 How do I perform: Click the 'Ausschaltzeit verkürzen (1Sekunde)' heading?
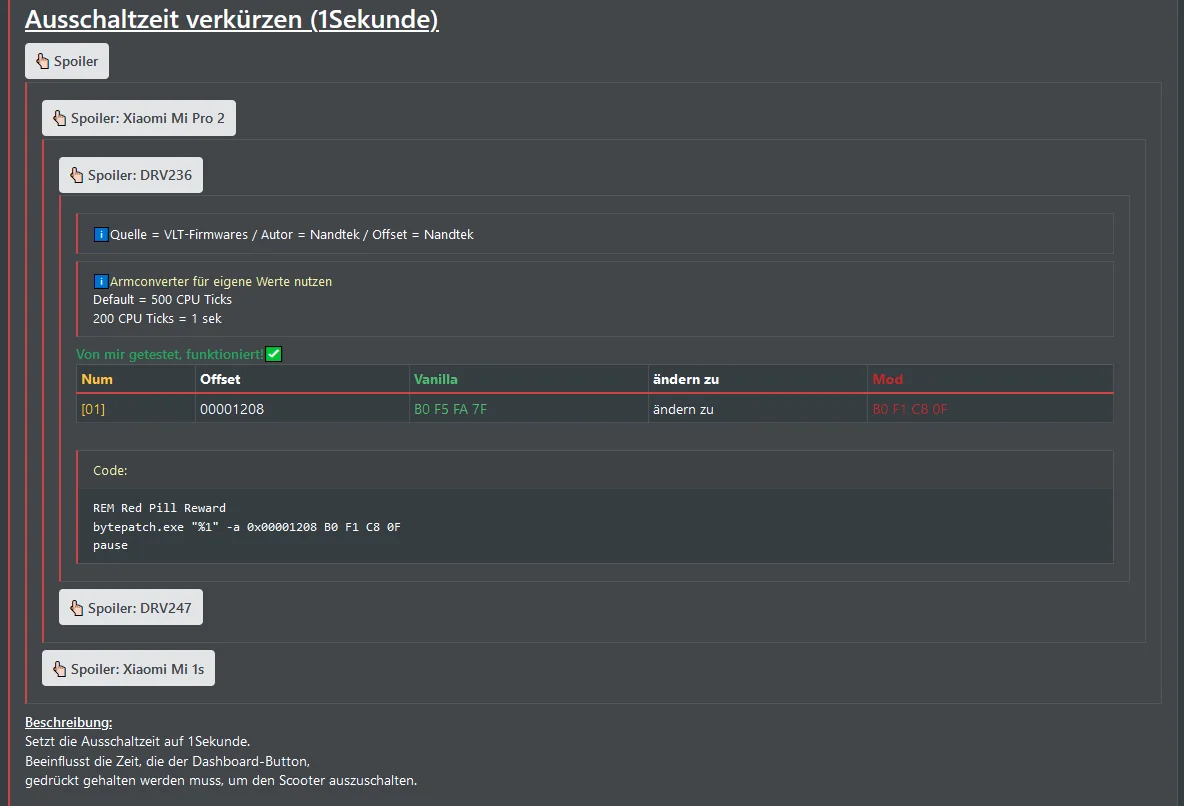pos(231,20)
